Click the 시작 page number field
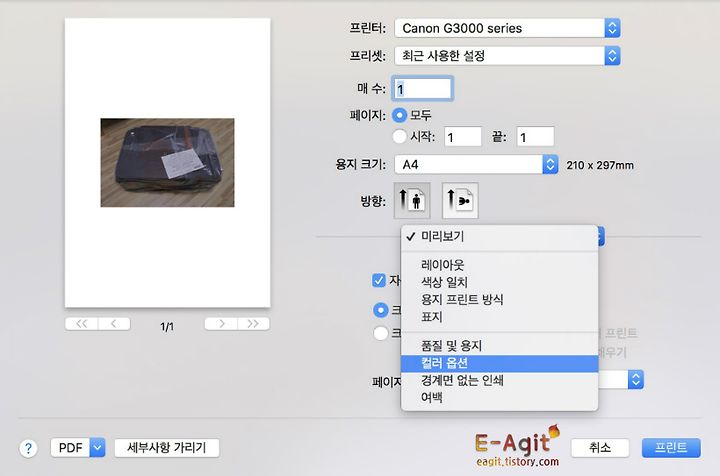 pos(462,137)
